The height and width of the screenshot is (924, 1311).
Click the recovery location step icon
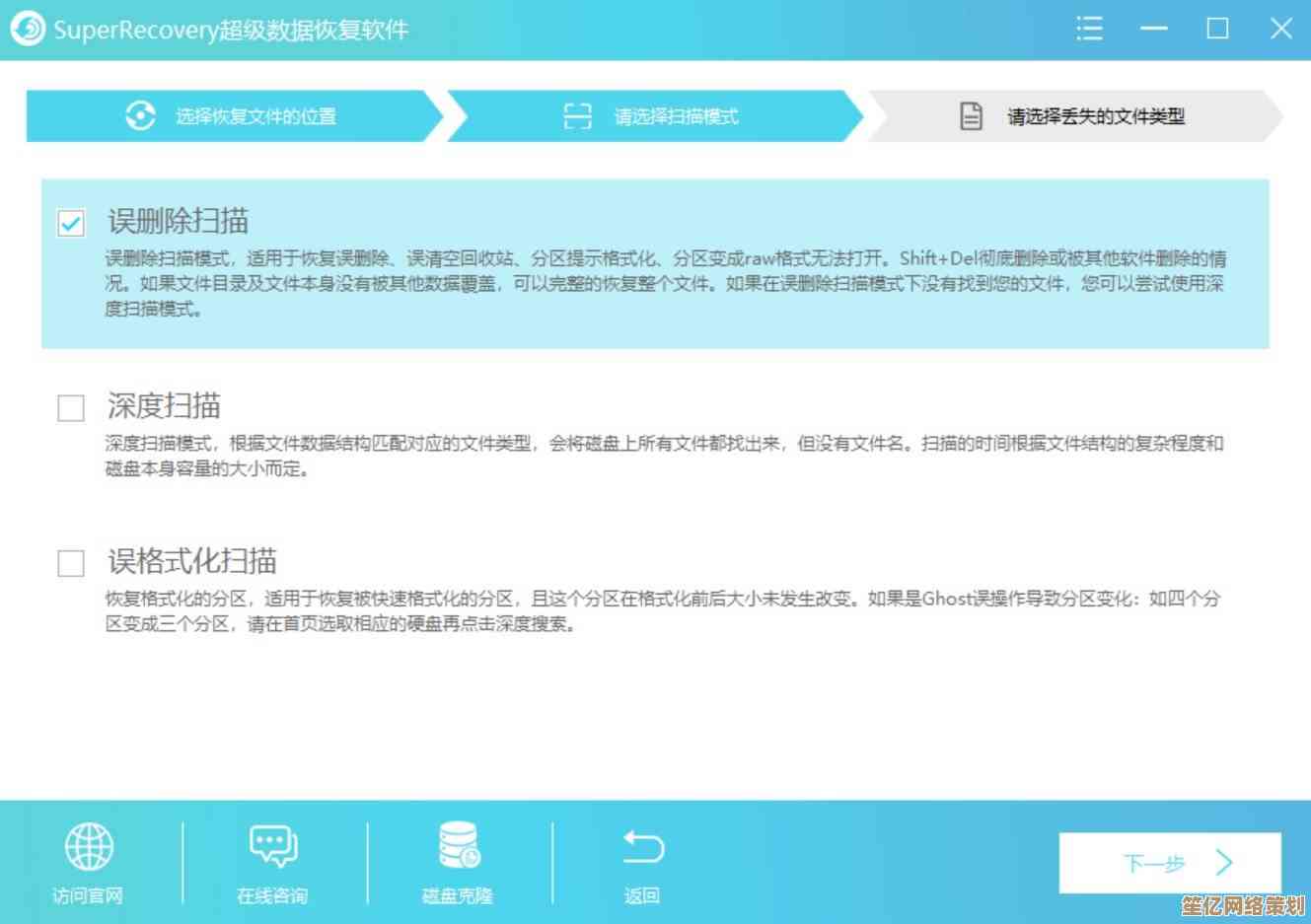140,116
